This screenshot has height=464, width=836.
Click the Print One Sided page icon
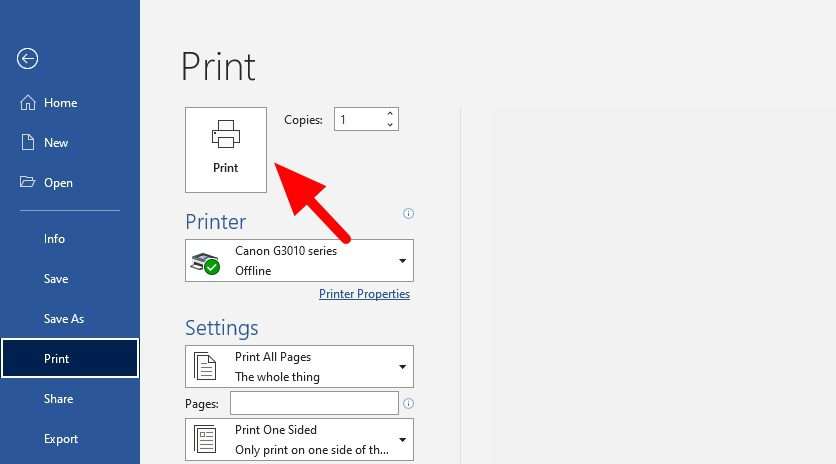point(205,440)
